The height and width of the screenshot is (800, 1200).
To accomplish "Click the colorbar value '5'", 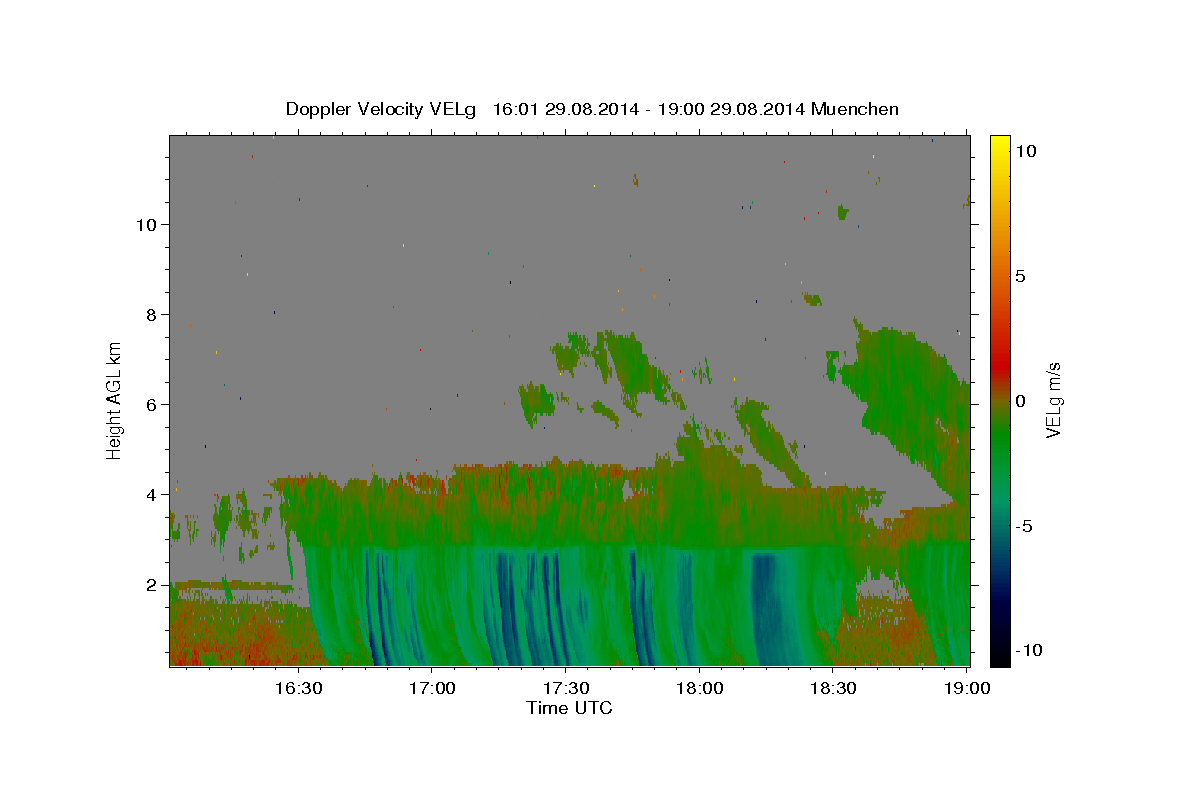I will 1020,276.
